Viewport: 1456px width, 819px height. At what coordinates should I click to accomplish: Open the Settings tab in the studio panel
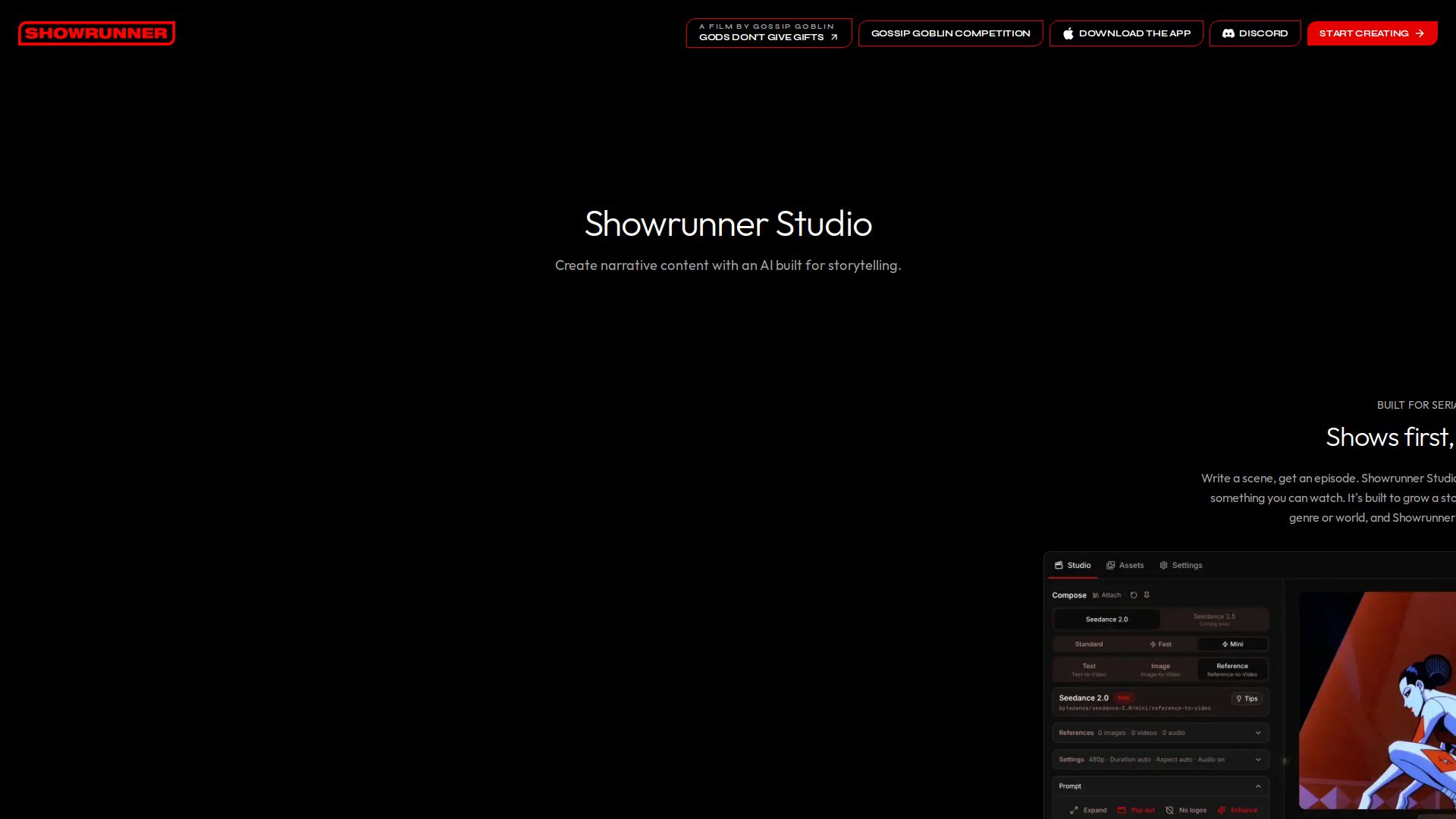[x=1181, y=565]
